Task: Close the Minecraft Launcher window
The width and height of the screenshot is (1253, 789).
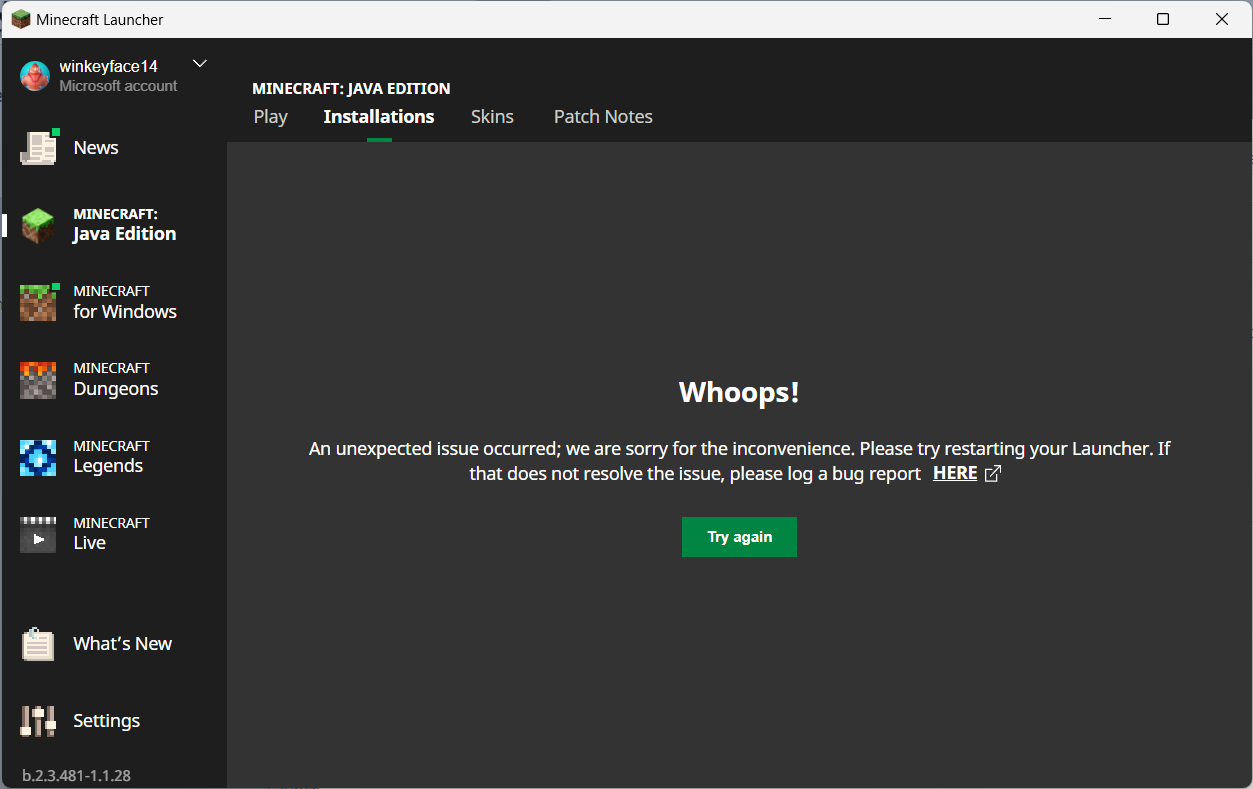Action: tap(1222, 19)
